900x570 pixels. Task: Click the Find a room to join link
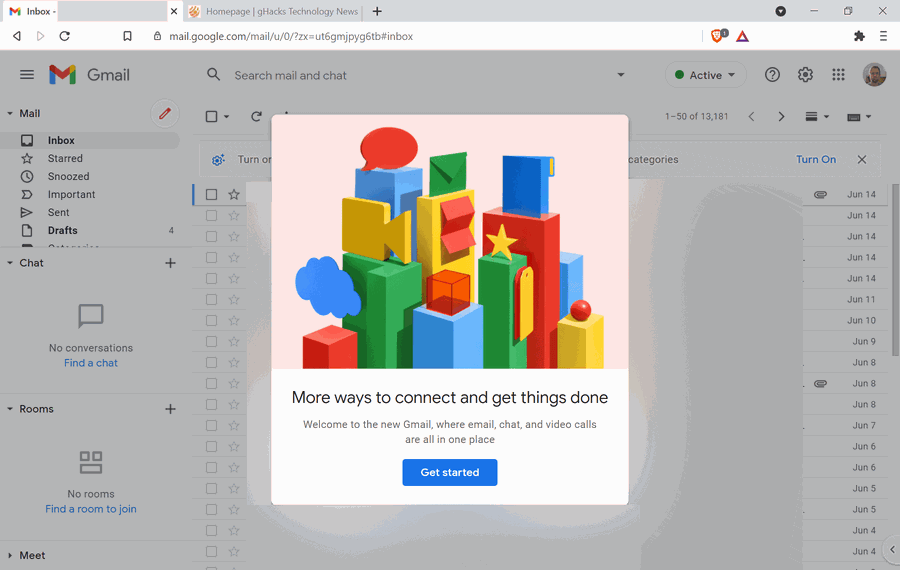[91, 509]
